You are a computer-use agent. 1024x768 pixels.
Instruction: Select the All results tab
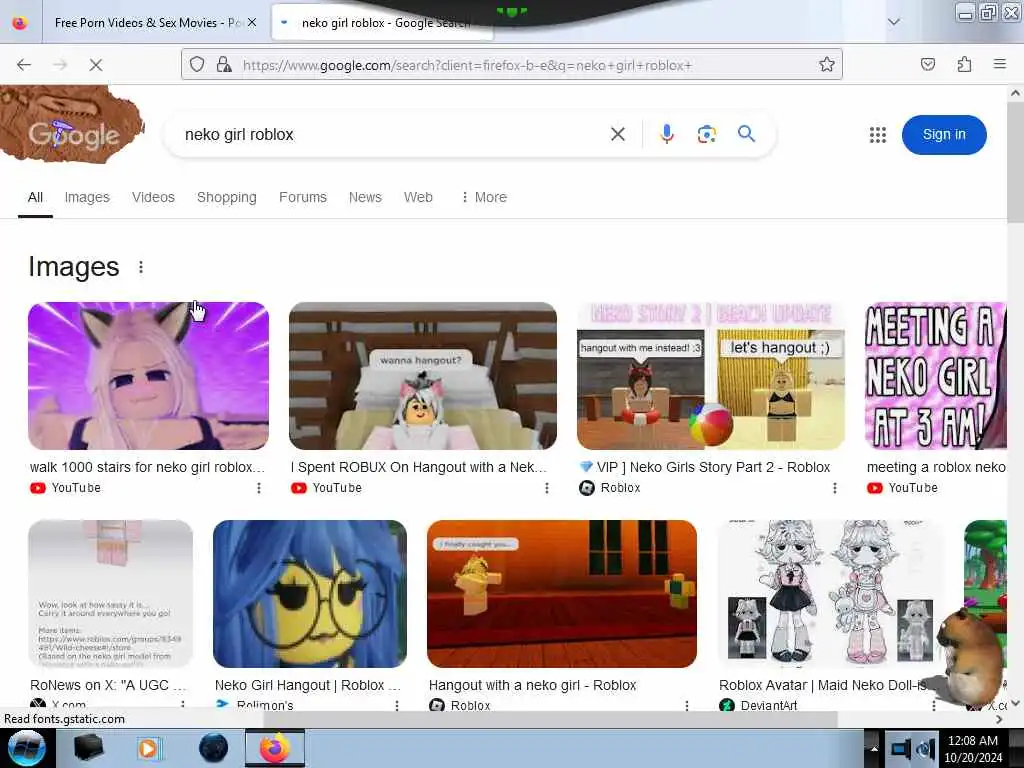(35, 197)
